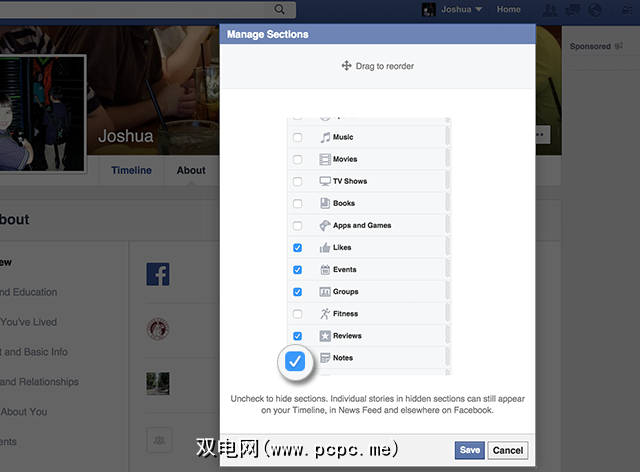
Task: Click the Movies film strip icon
Action: point(325,159)
